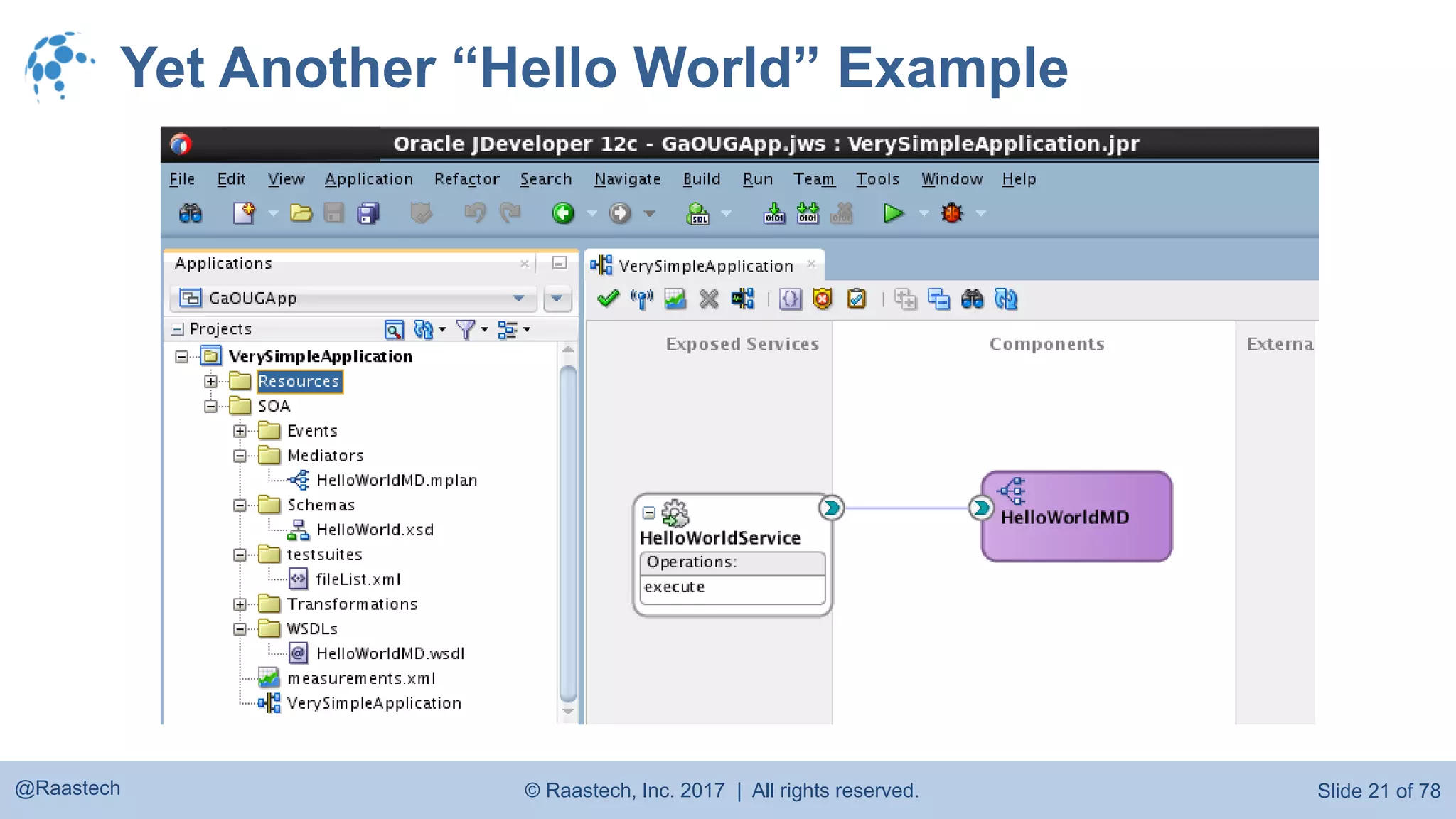This screenshot has height=819, width=1456.
Task: Open the GaOUGApp application dropdown
Action: tap(519, 299)
